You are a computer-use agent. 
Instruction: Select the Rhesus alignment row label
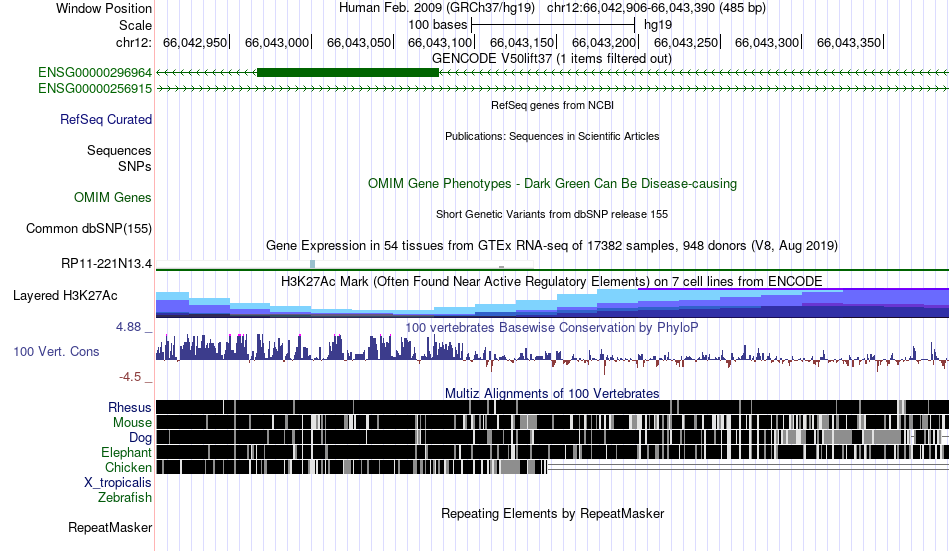(130, 407)
